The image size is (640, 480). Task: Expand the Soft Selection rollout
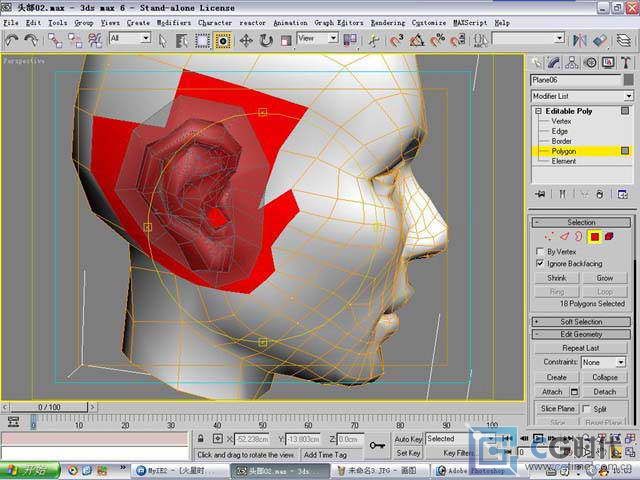pos(581,322)
